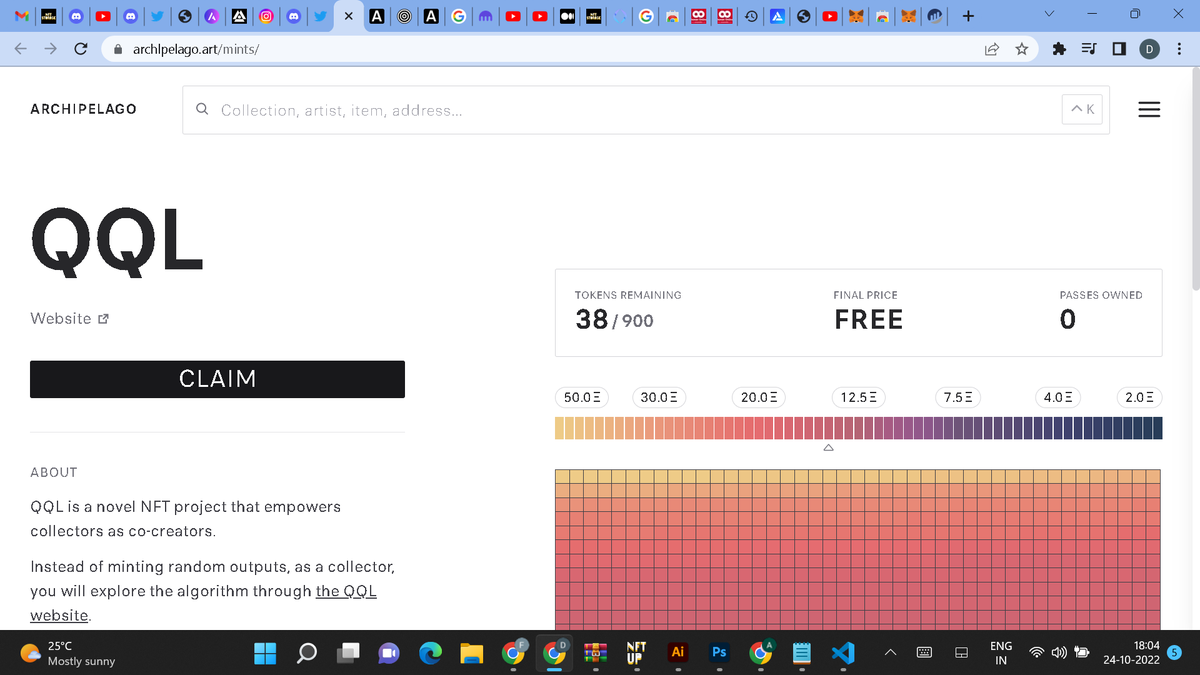Share this page from the address bar

992,48
